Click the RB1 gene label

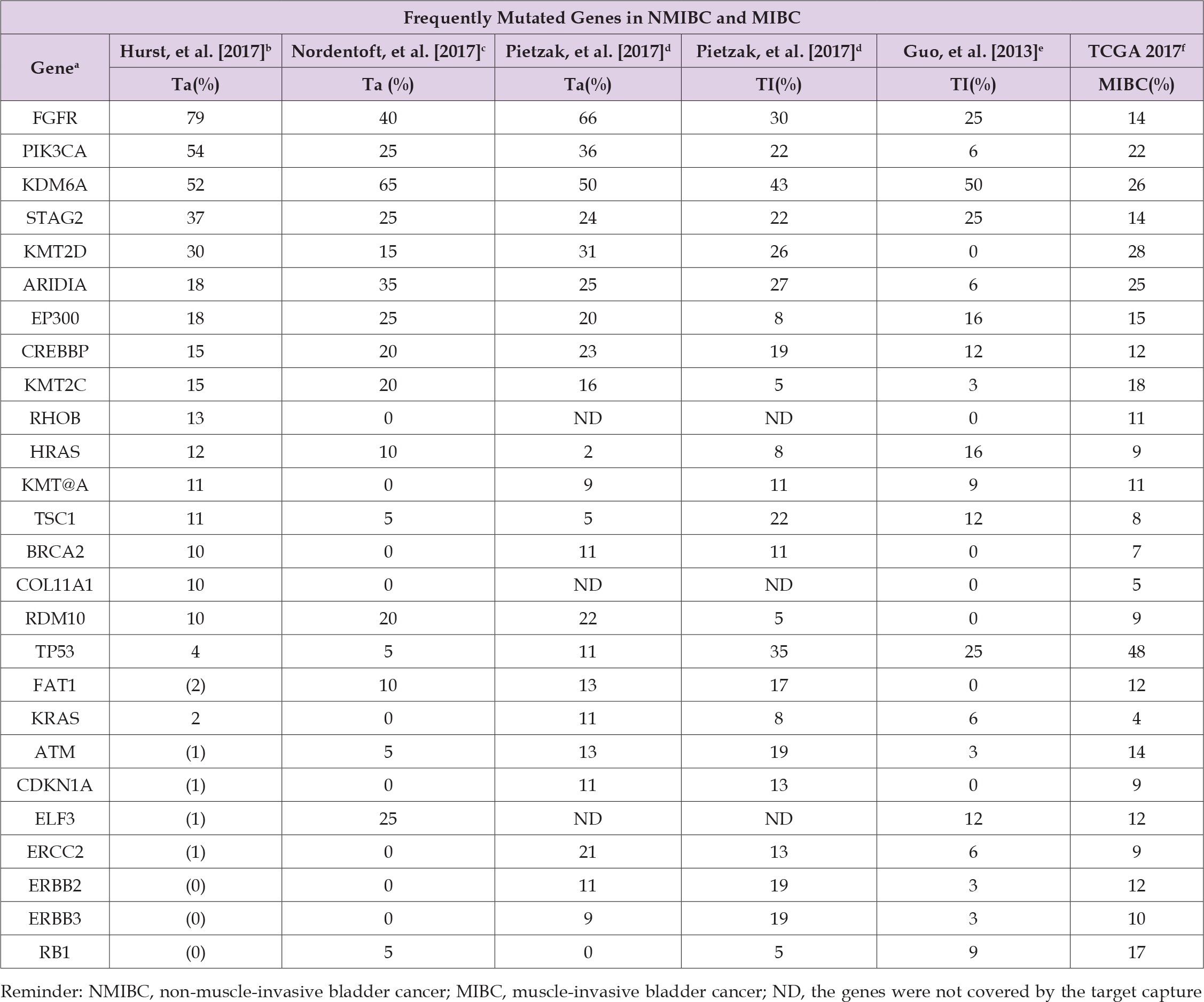[54, 952]
